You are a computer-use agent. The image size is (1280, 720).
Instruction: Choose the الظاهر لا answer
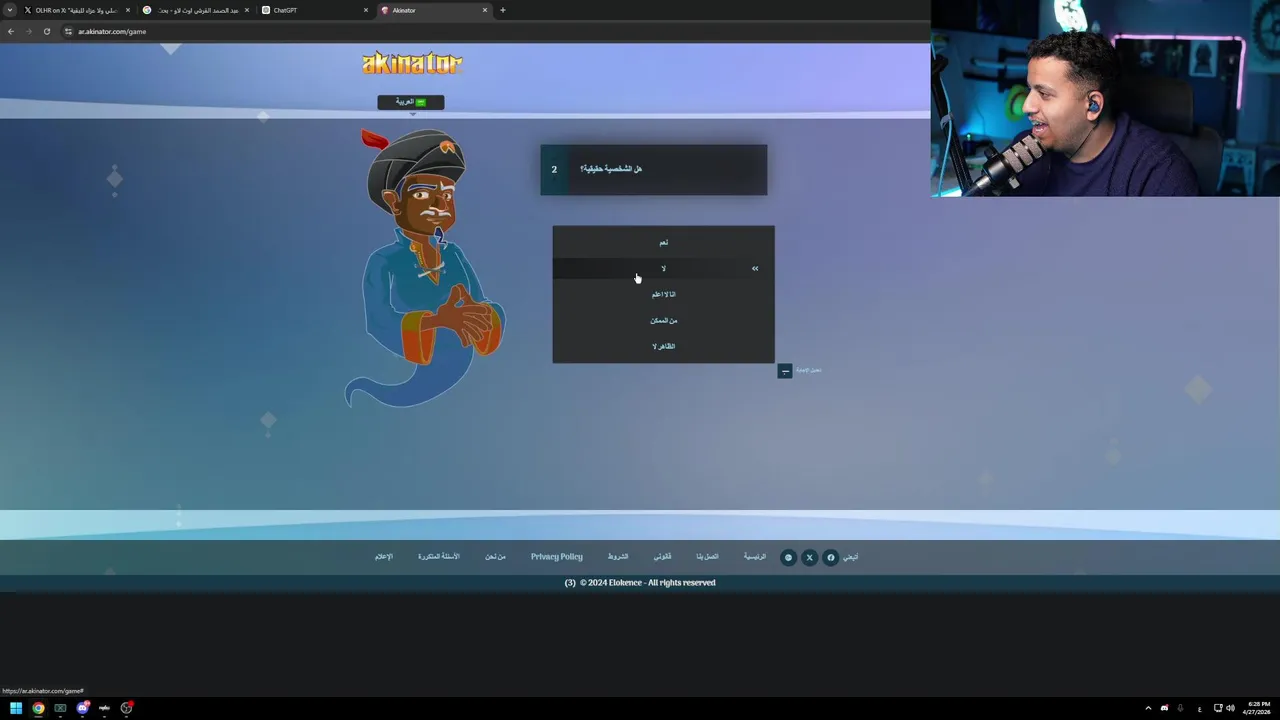point(663,346)
